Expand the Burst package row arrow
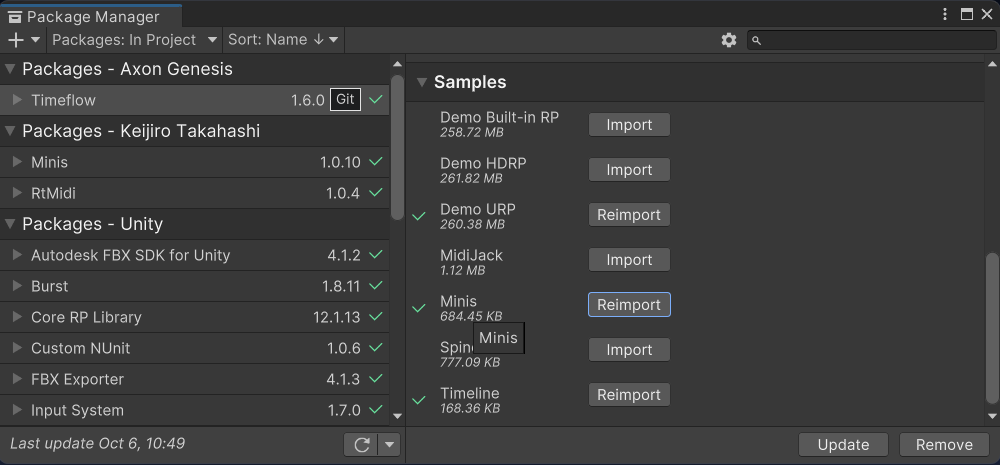Image resolution: width=1000 pixels, height=465 pixels. (18, 286)
